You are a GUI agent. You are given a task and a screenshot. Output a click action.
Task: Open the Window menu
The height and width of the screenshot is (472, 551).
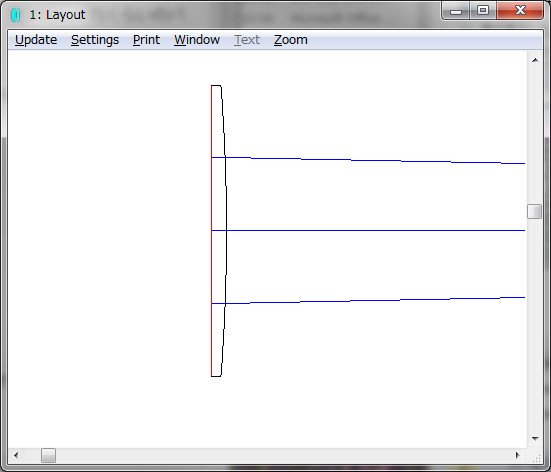[x=197, y=40]
